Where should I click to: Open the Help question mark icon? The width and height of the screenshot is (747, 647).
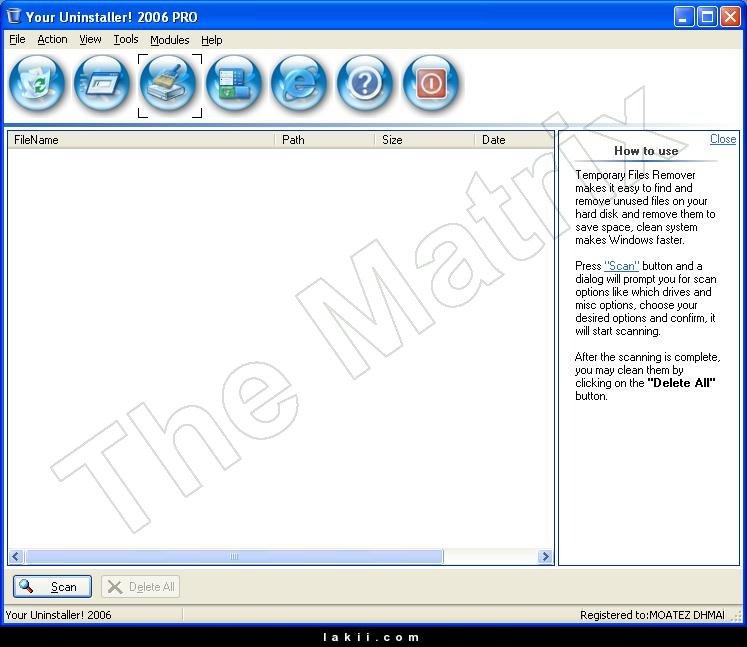[x=365, y=83]
